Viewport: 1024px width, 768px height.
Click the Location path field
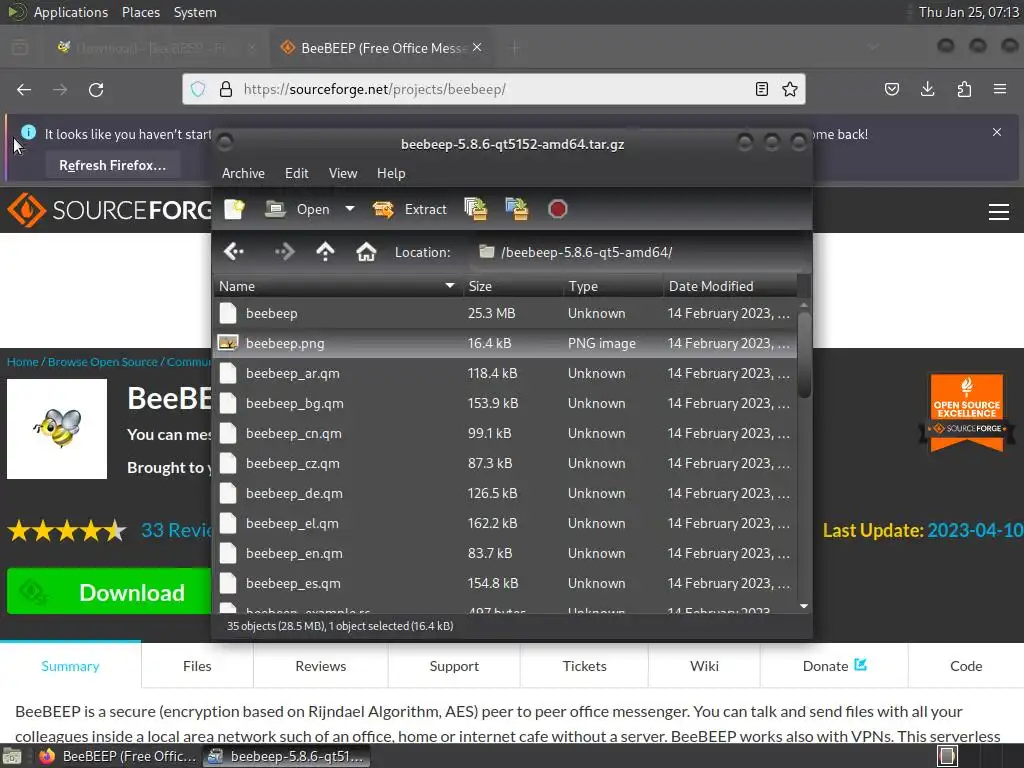[637, 252]
